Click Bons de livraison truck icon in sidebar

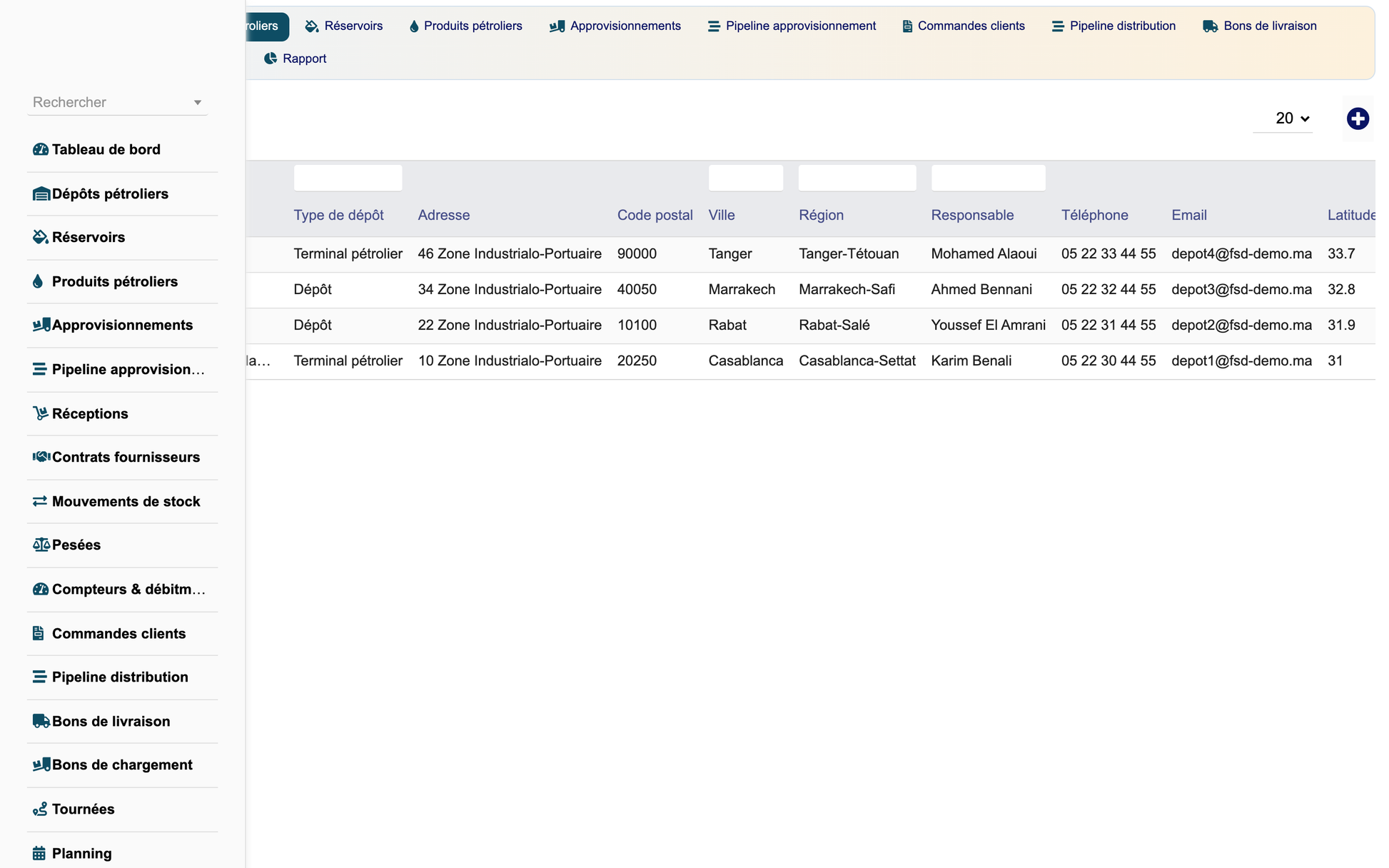41,721
